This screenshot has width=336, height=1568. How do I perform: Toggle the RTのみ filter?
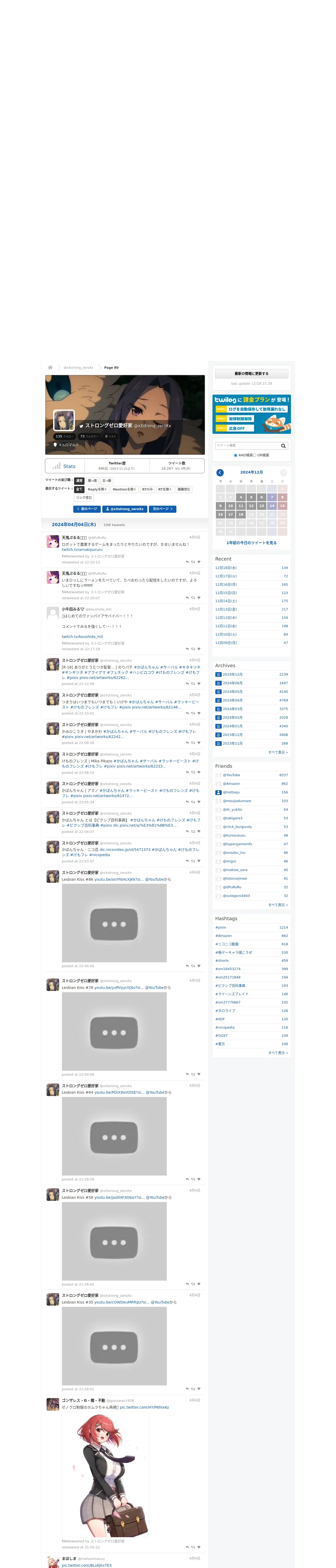[x=148, y=489]
